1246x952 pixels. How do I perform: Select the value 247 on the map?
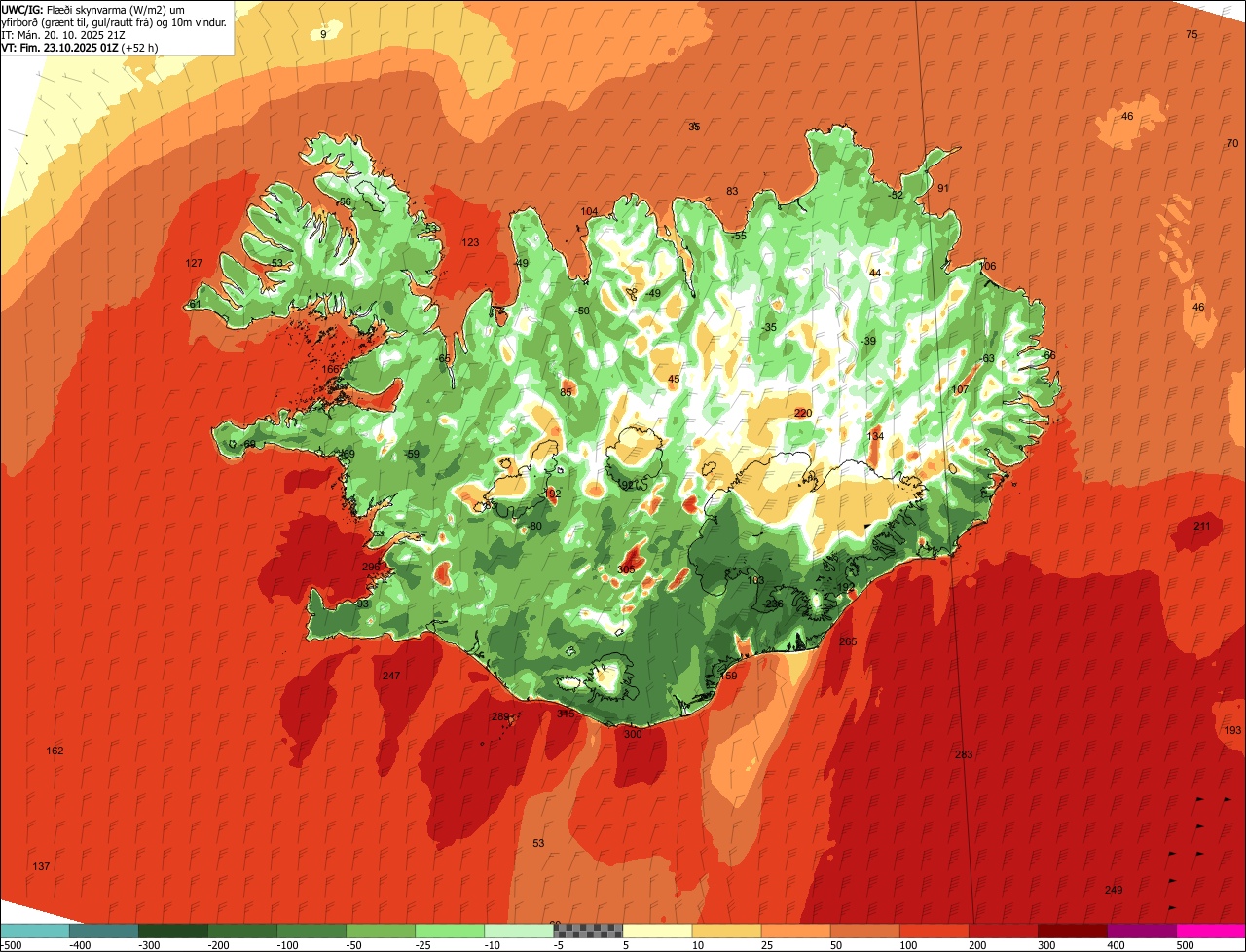click(391, 676)
